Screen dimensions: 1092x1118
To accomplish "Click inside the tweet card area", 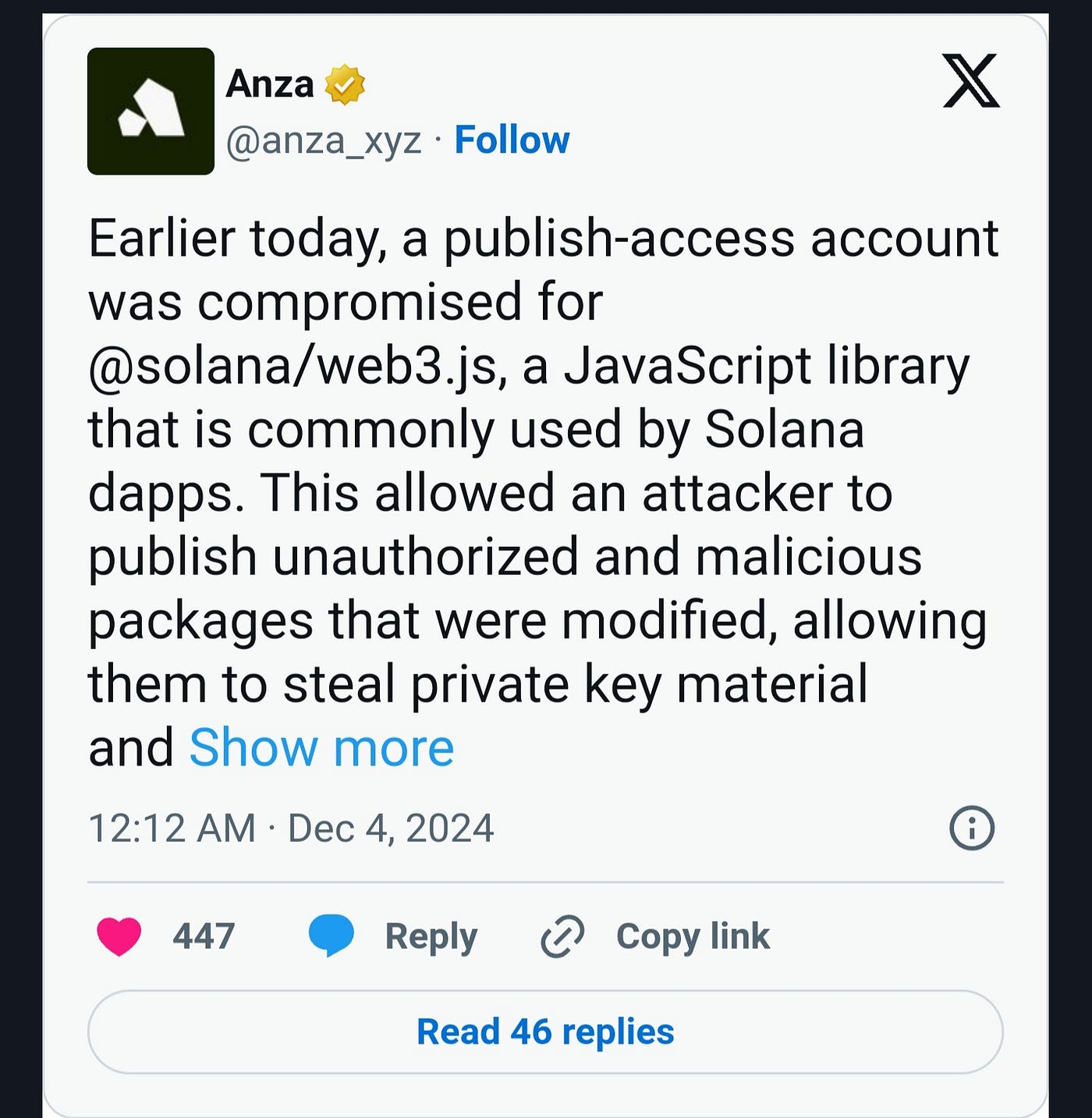I will 546,546.
